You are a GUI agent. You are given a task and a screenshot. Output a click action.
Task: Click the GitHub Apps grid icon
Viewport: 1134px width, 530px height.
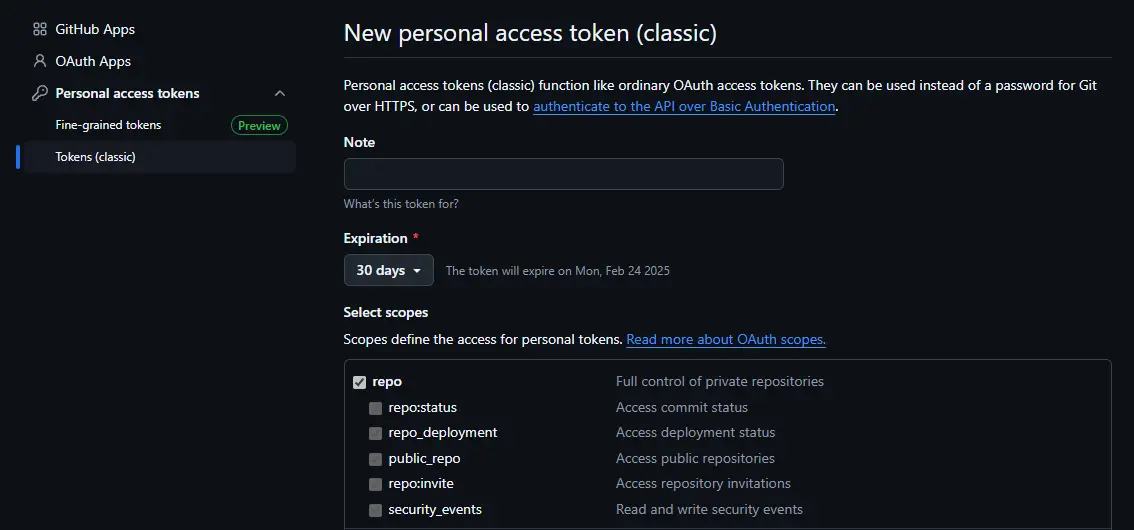tap(40, 30)
